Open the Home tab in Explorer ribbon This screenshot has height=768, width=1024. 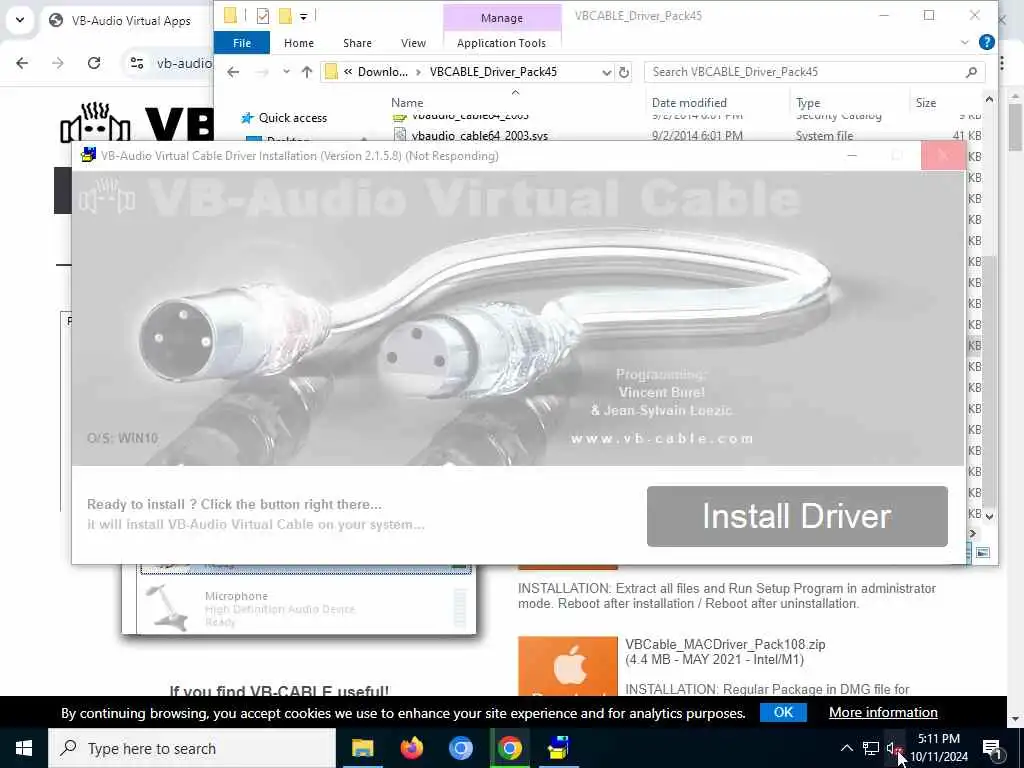tap(298, 43)
